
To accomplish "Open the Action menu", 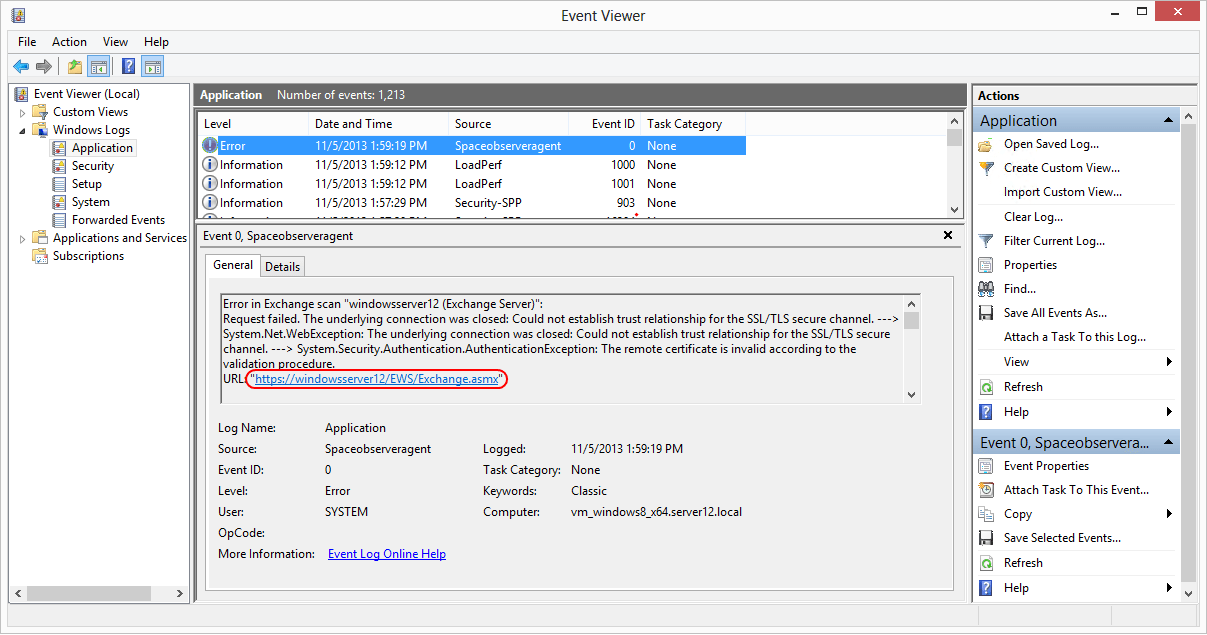I will click(x=69, y=42).
